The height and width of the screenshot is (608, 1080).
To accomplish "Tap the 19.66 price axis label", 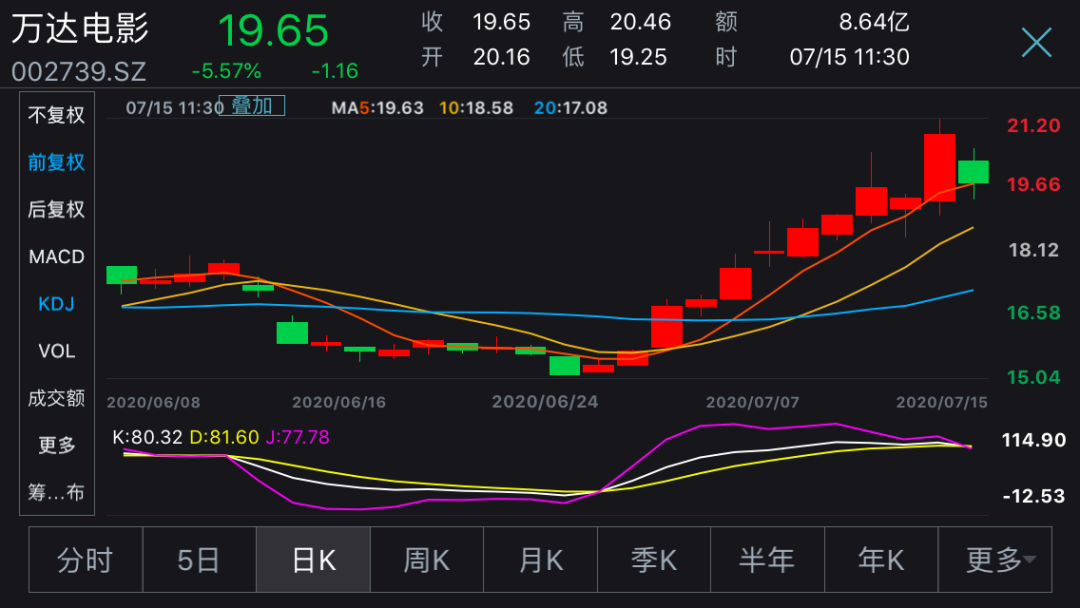I will pos(1033,185).
